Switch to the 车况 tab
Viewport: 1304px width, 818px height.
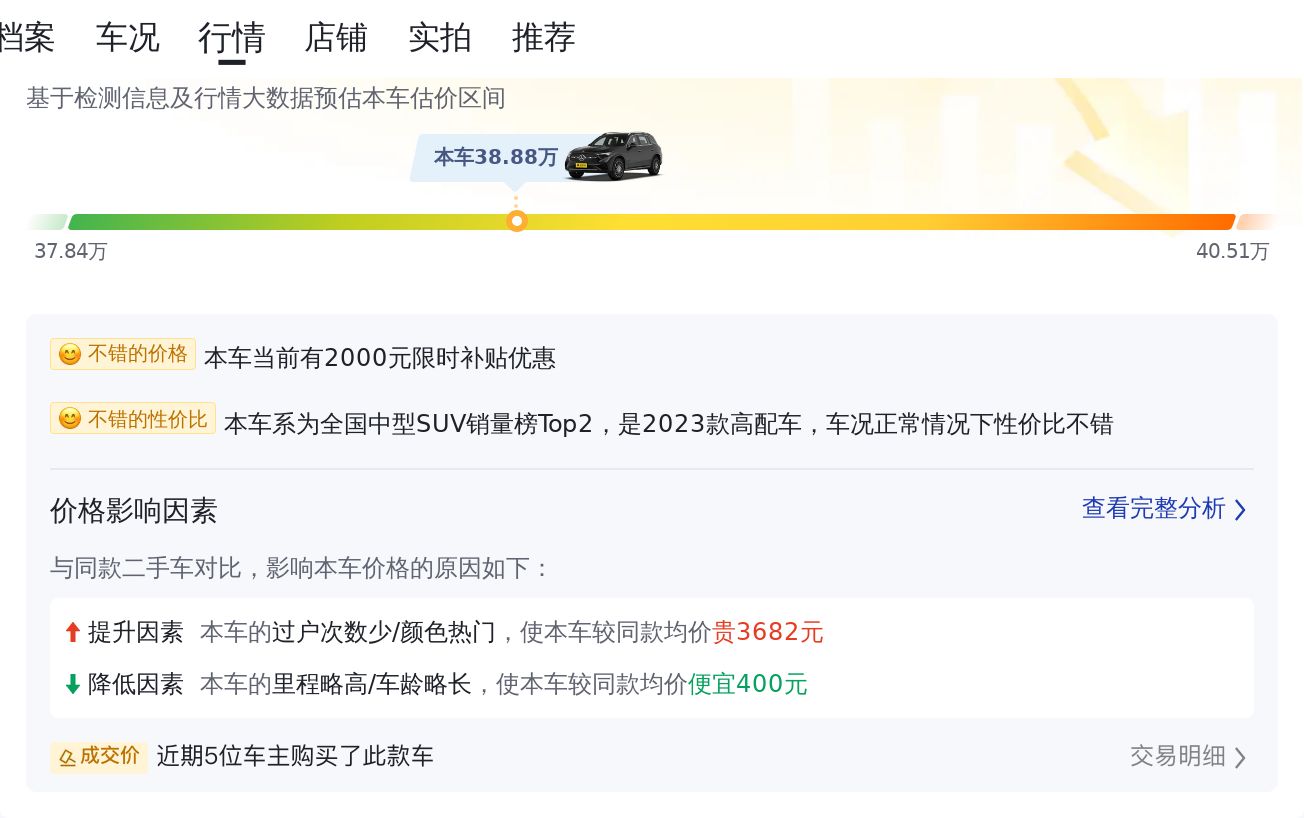click(127, 38)
